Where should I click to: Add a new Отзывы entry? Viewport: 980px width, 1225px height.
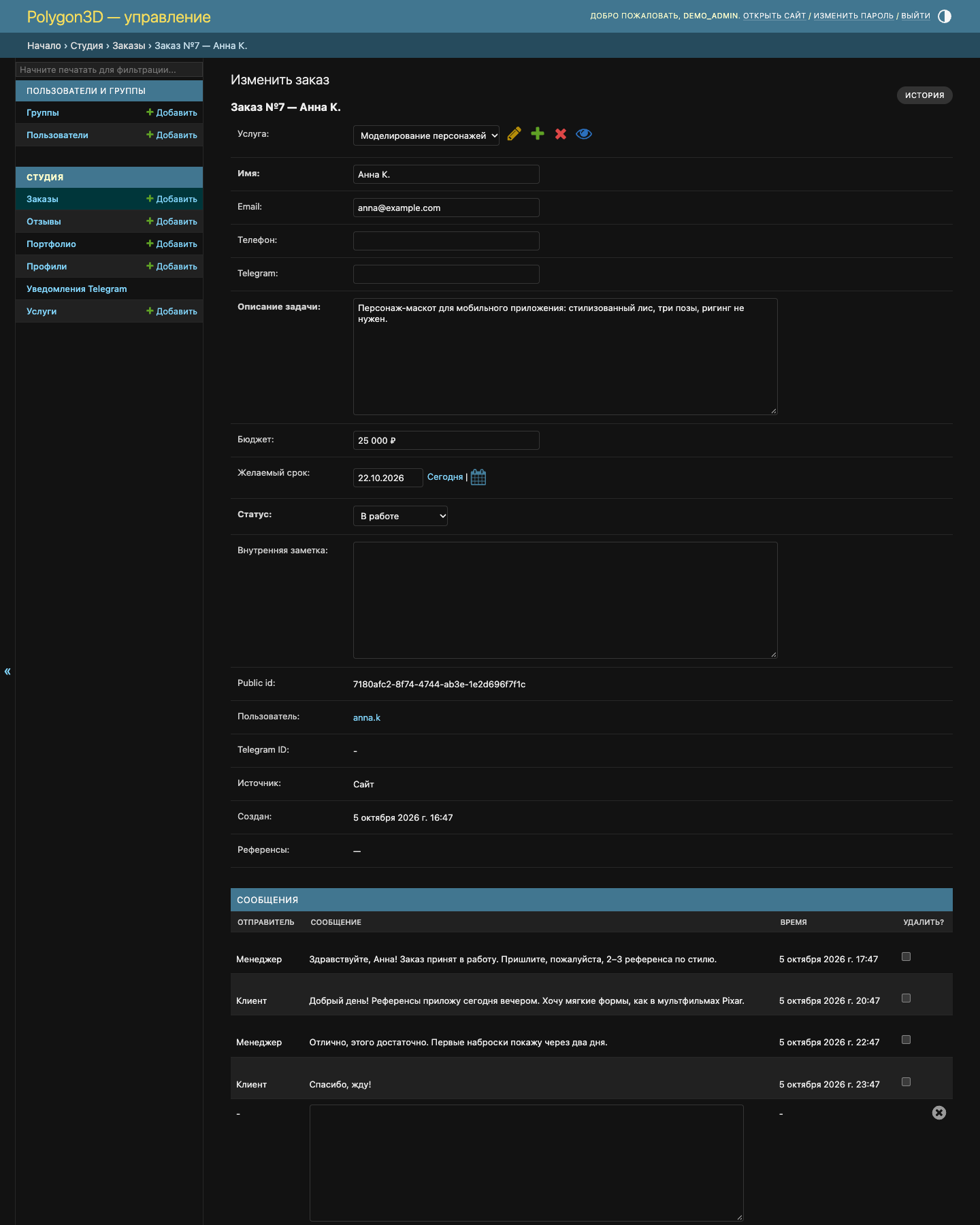pos(171,222)
